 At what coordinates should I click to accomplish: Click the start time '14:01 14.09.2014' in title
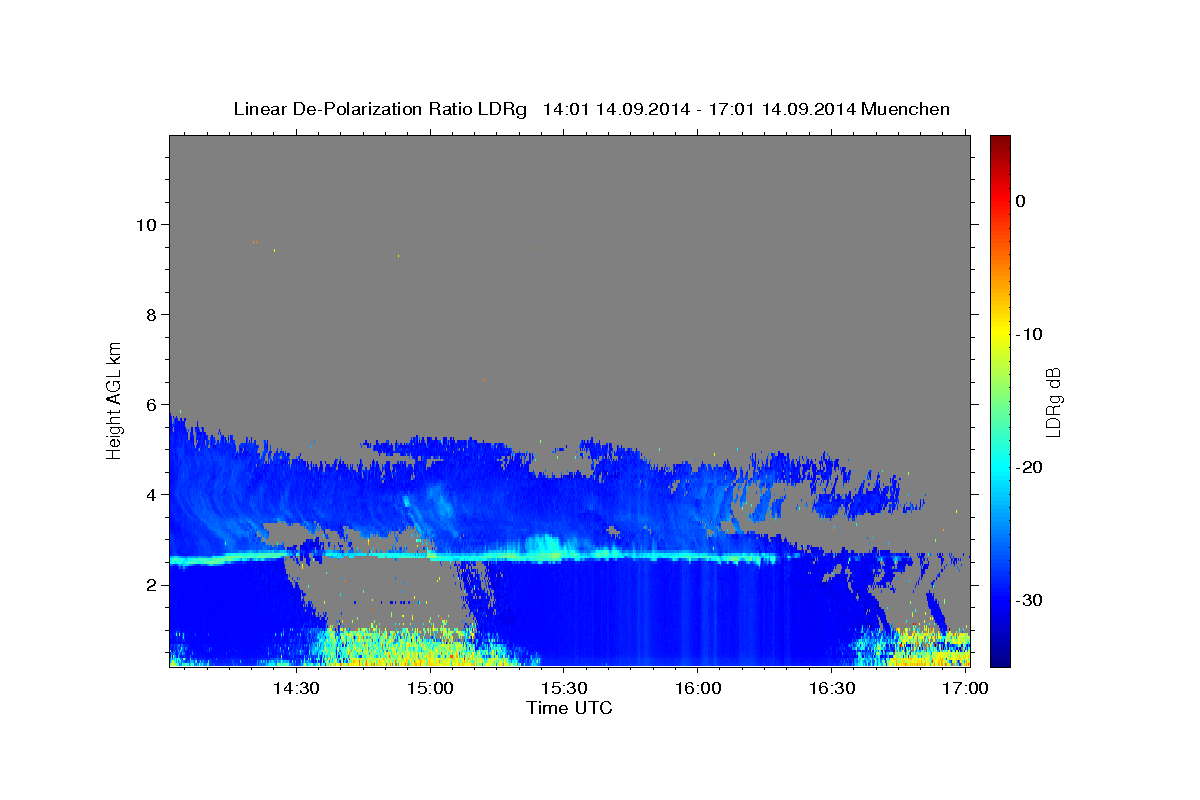coord(616,109)
